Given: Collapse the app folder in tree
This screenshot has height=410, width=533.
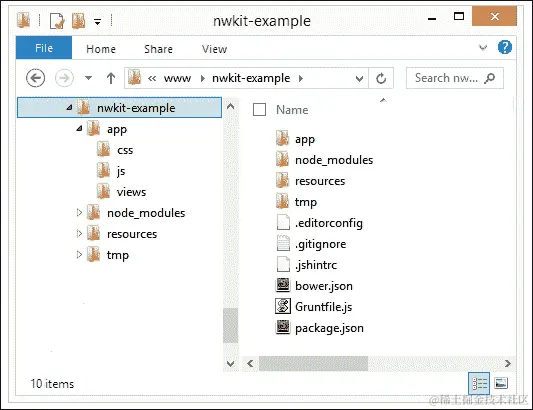Looking at the screenshot, I should pyautogui.click(x=79, y=129).
